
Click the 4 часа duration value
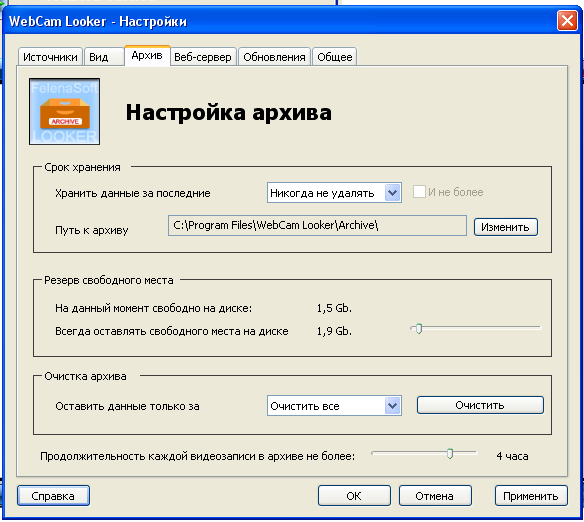click(x=512, y=456)
